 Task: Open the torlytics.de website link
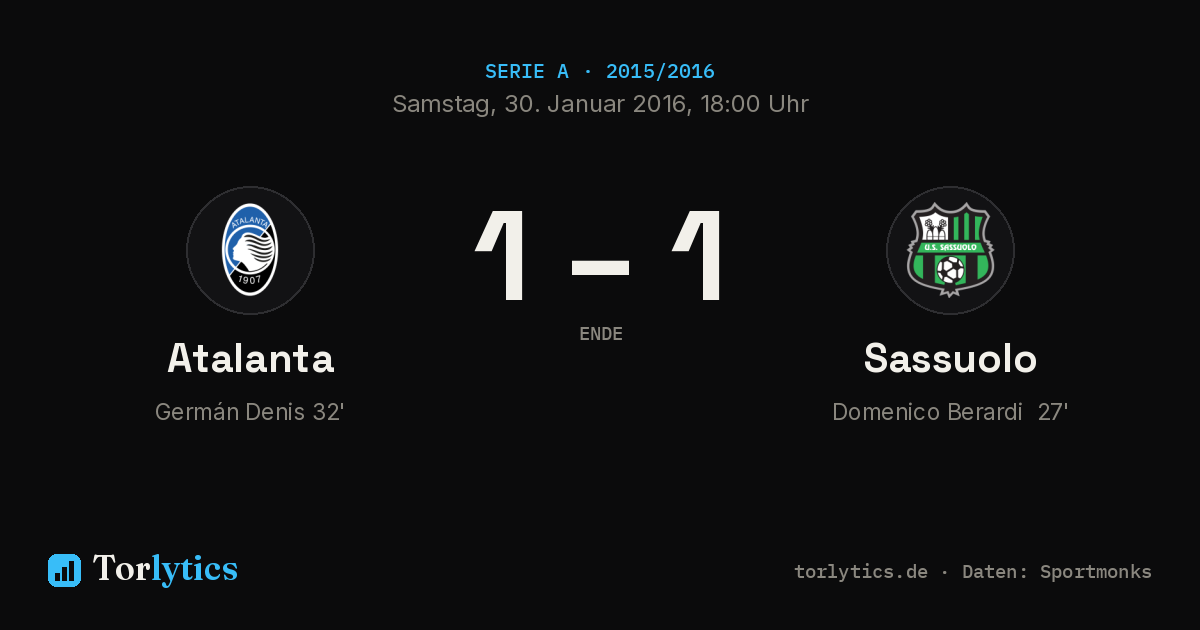click(x=861, y=572)
